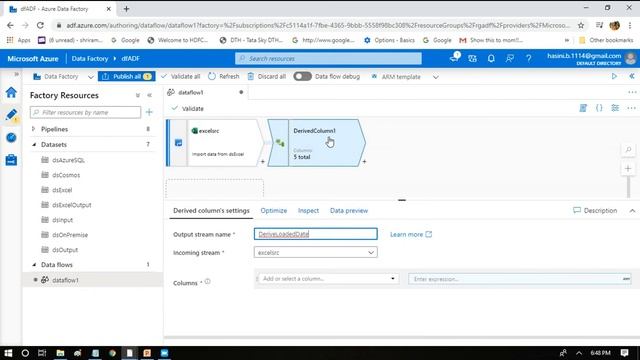Select the dsExcelOutput dataset
Image resolution: width=640 pixels, height=360 pixels.
[x=71, y=205]
